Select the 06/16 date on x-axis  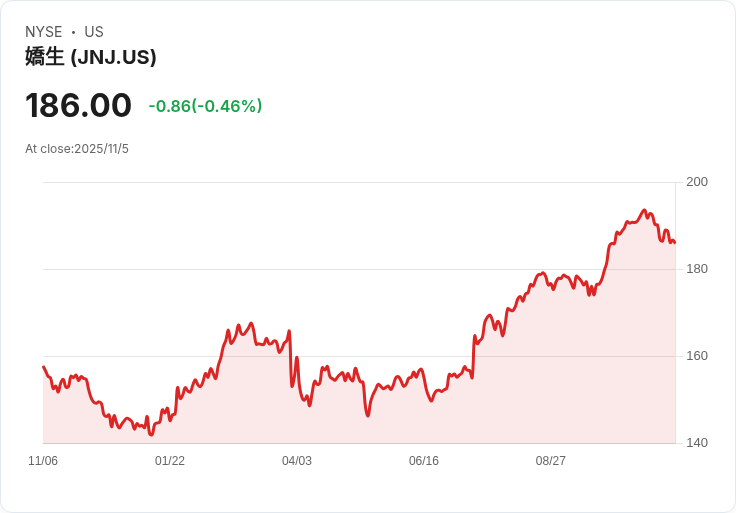tap(424, 461)
